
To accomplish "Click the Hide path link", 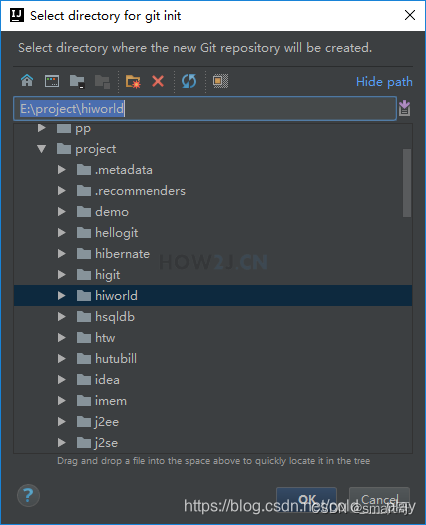I will point(384,82).
